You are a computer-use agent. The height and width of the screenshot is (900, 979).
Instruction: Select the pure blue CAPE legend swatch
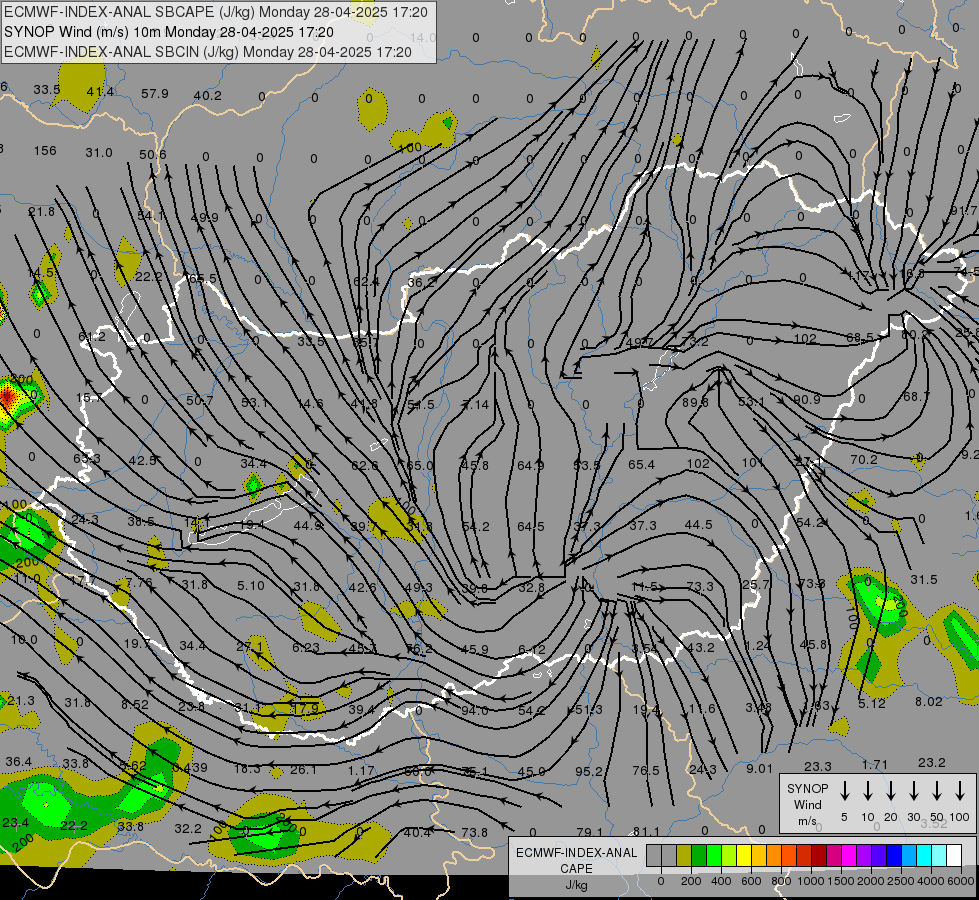[x=893, y=856]
